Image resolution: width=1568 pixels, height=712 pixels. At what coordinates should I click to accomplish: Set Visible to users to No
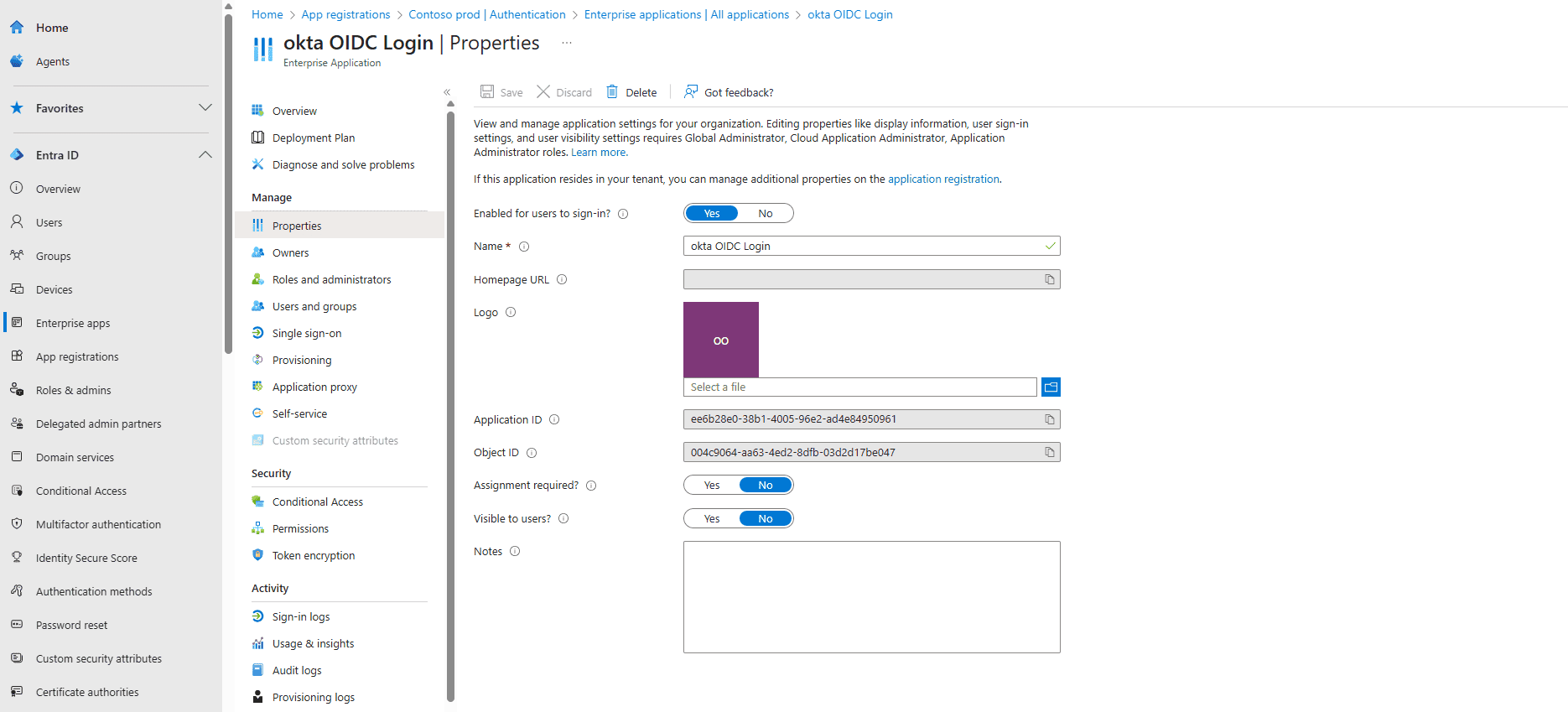coord(766,518)
